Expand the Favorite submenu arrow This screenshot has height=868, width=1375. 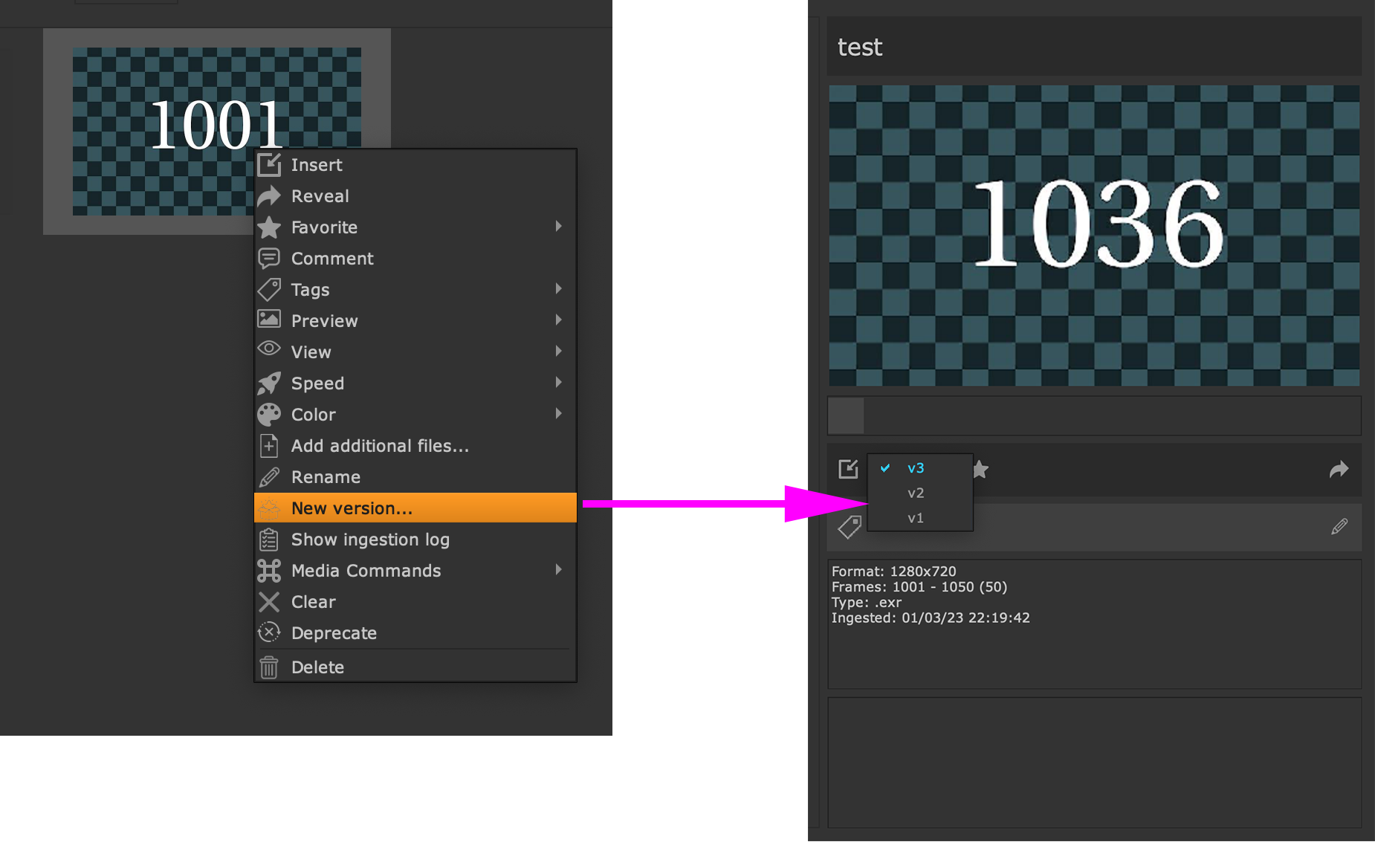[x=559, y=227]
